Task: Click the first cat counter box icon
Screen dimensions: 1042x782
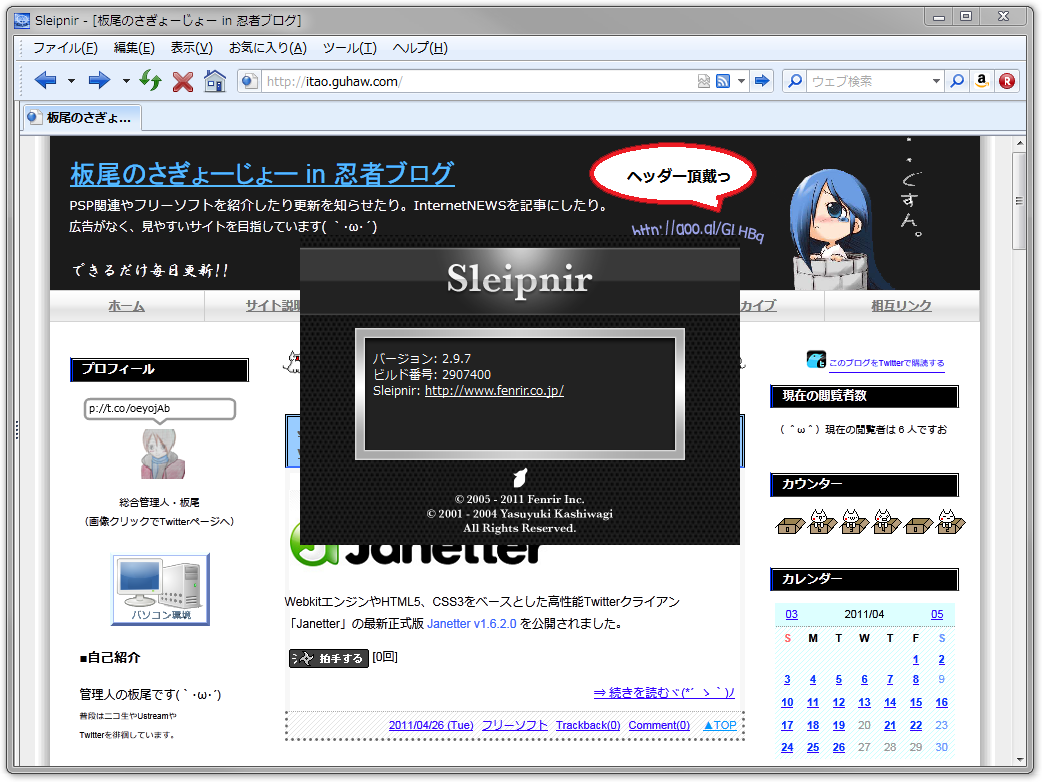Action: pyautogui.click(x=789, y=525)
